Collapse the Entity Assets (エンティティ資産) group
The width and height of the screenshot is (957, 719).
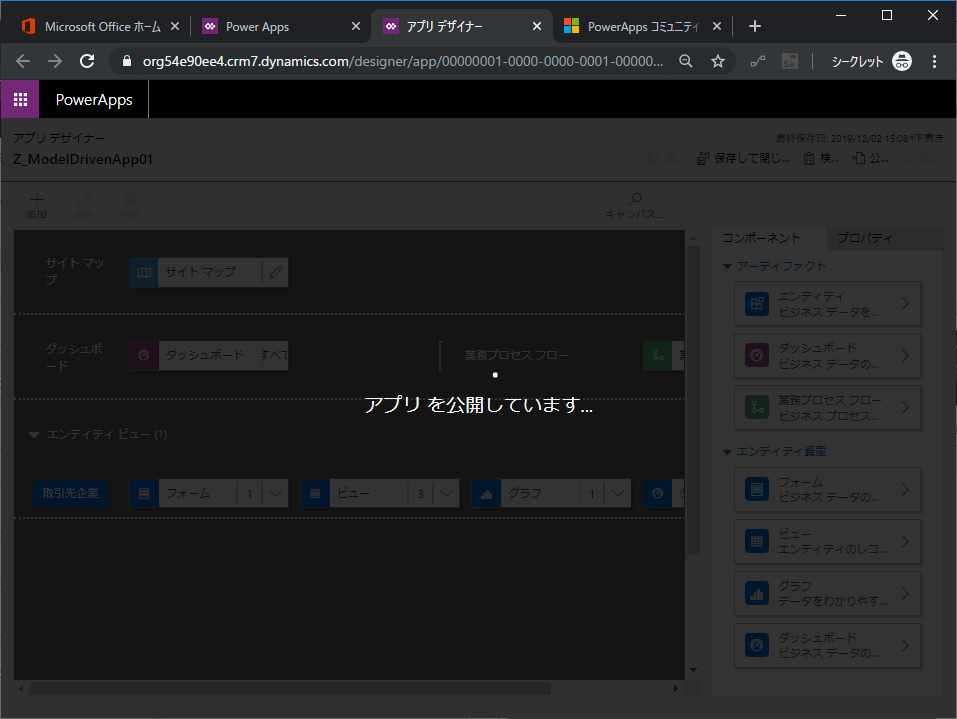pos(727,452)
